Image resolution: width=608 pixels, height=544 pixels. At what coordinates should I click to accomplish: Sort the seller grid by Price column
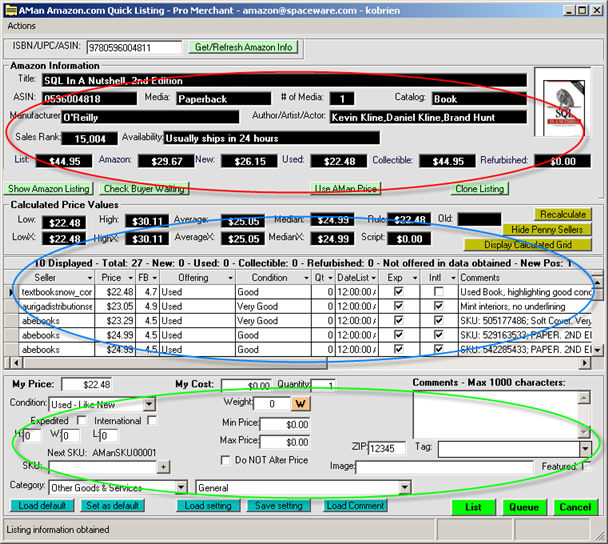tap(110, 277)
